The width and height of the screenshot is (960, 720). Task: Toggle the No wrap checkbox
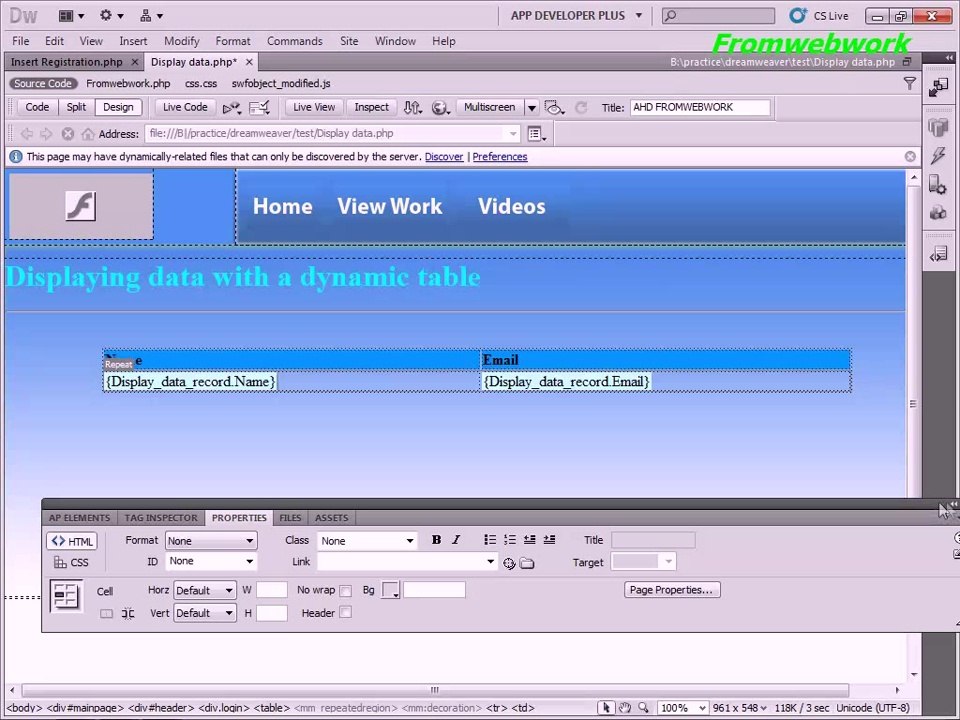(345, 591)
